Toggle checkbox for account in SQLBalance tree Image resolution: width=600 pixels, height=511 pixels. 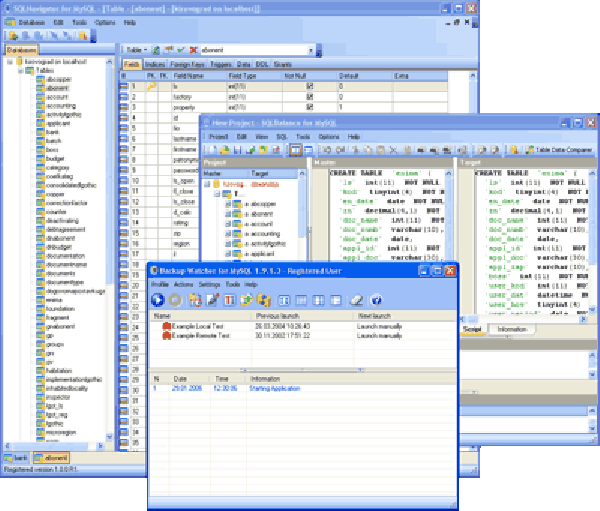[x=228, y=224]
